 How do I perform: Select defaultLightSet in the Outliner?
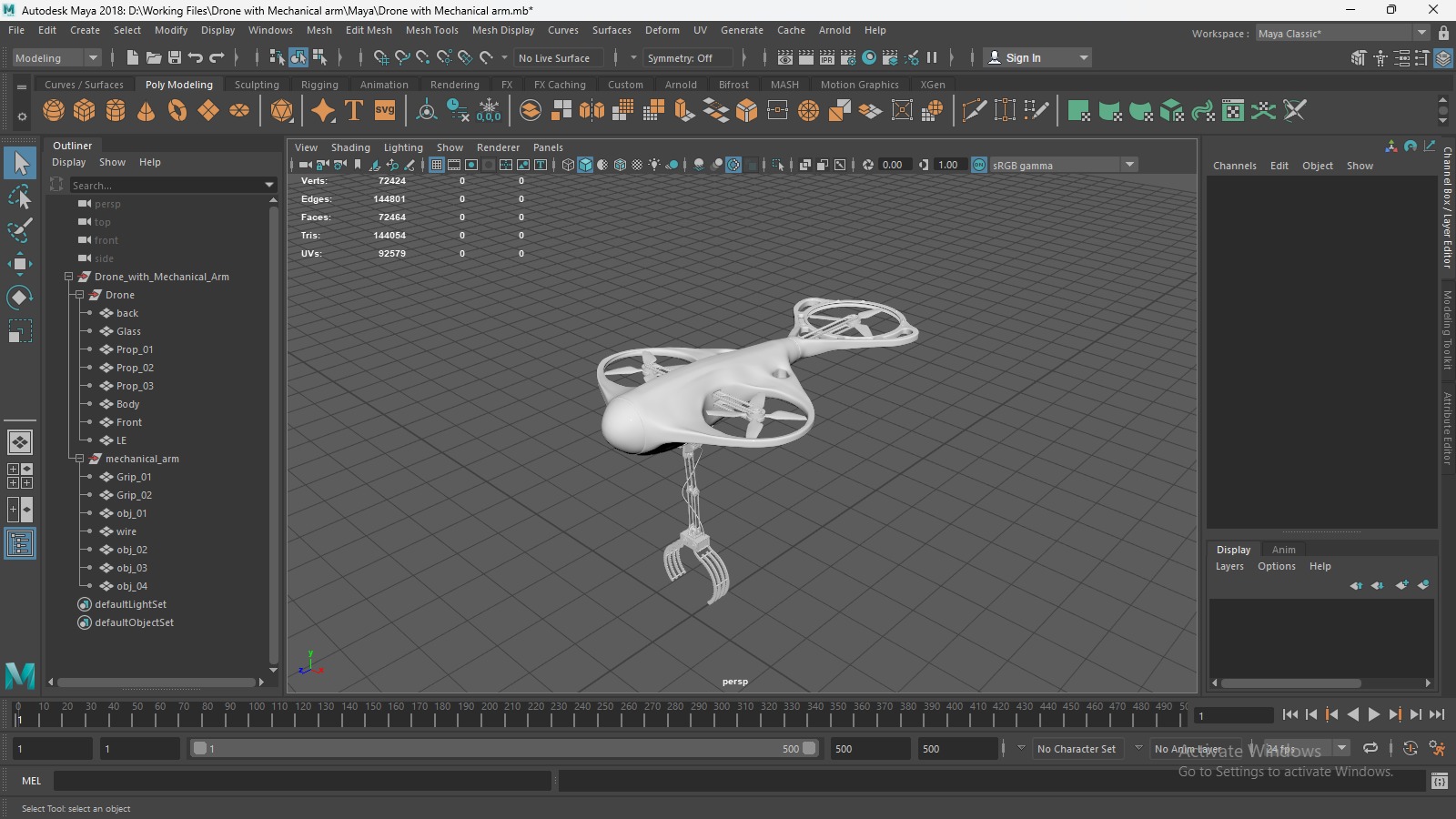click(x=130, y=604)
